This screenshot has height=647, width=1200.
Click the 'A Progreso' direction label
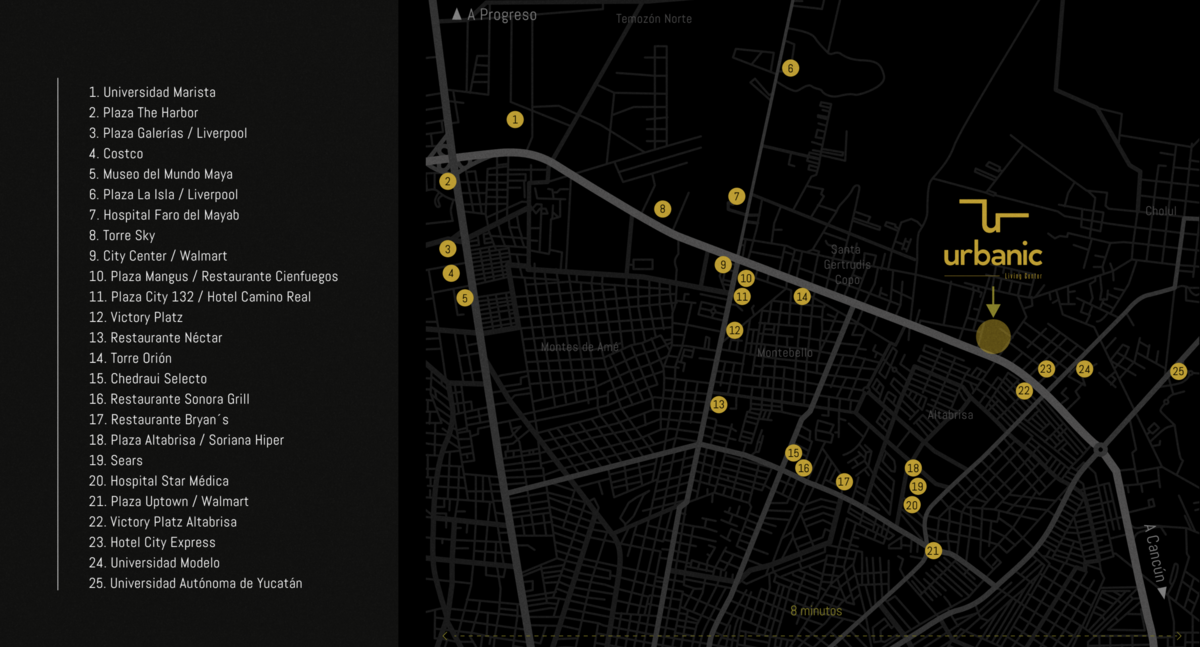[x=494, y=15]
